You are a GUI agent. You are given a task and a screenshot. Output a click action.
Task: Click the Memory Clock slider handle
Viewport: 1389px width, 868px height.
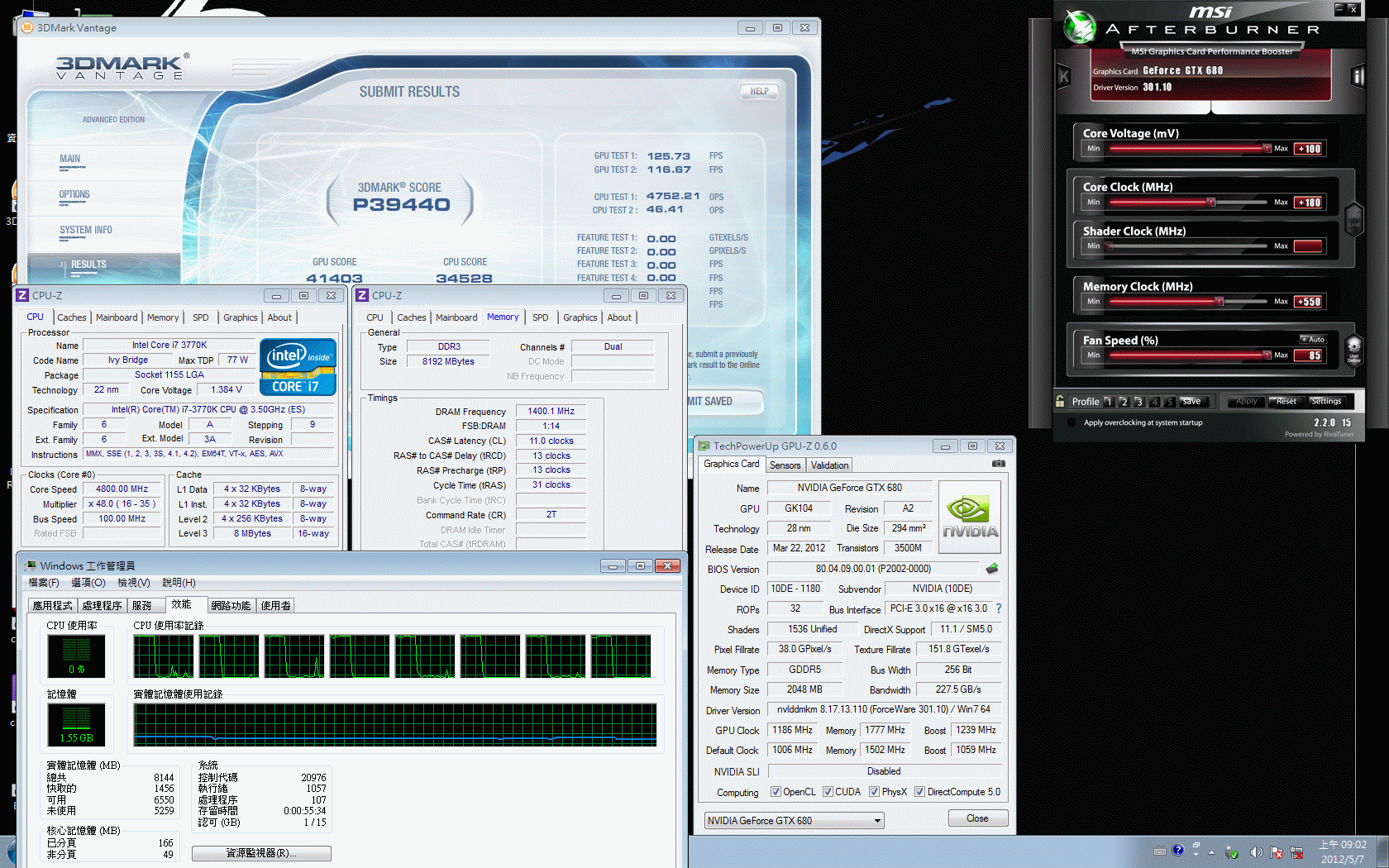click(x=1219, y=302)
